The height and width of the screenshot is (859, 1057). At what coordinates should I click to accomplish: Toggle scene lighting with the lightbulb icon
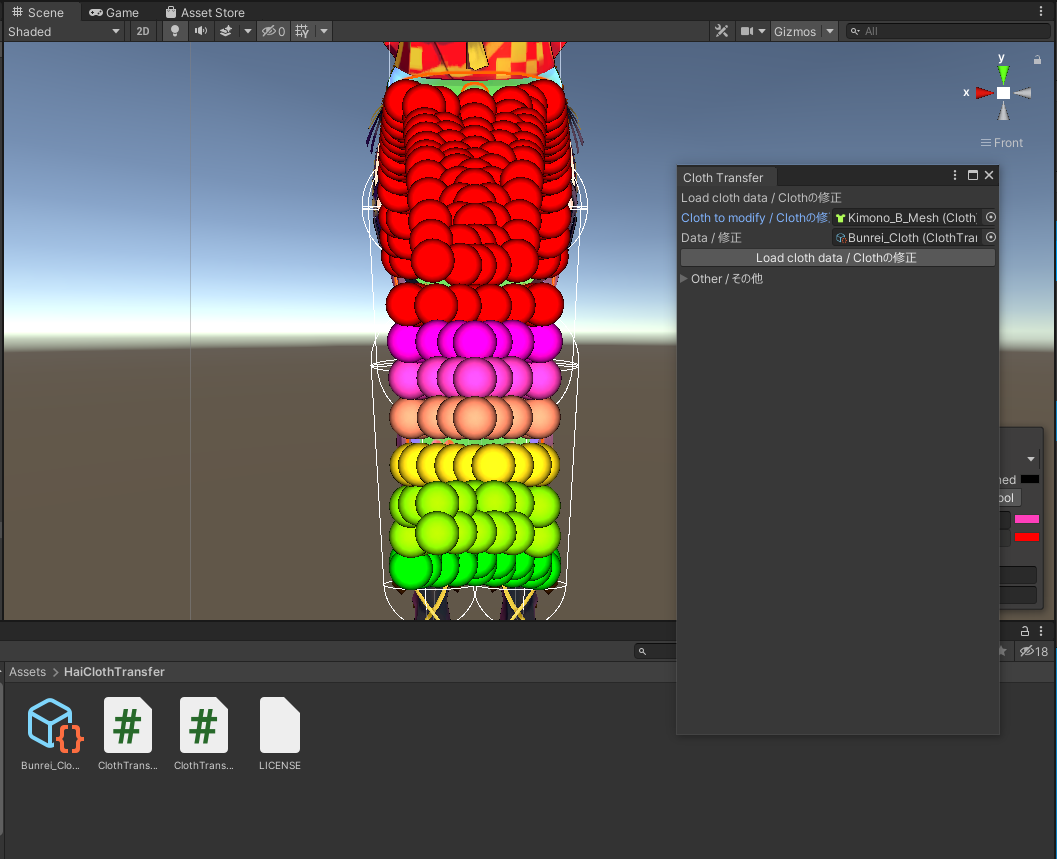pyautogui.click(x=175, y=31)
